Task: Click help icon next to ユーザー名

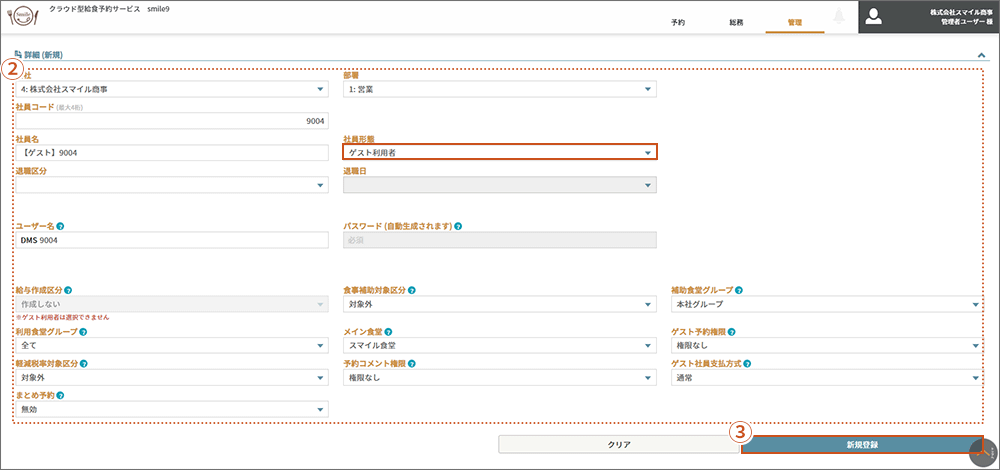Action: 59,226
